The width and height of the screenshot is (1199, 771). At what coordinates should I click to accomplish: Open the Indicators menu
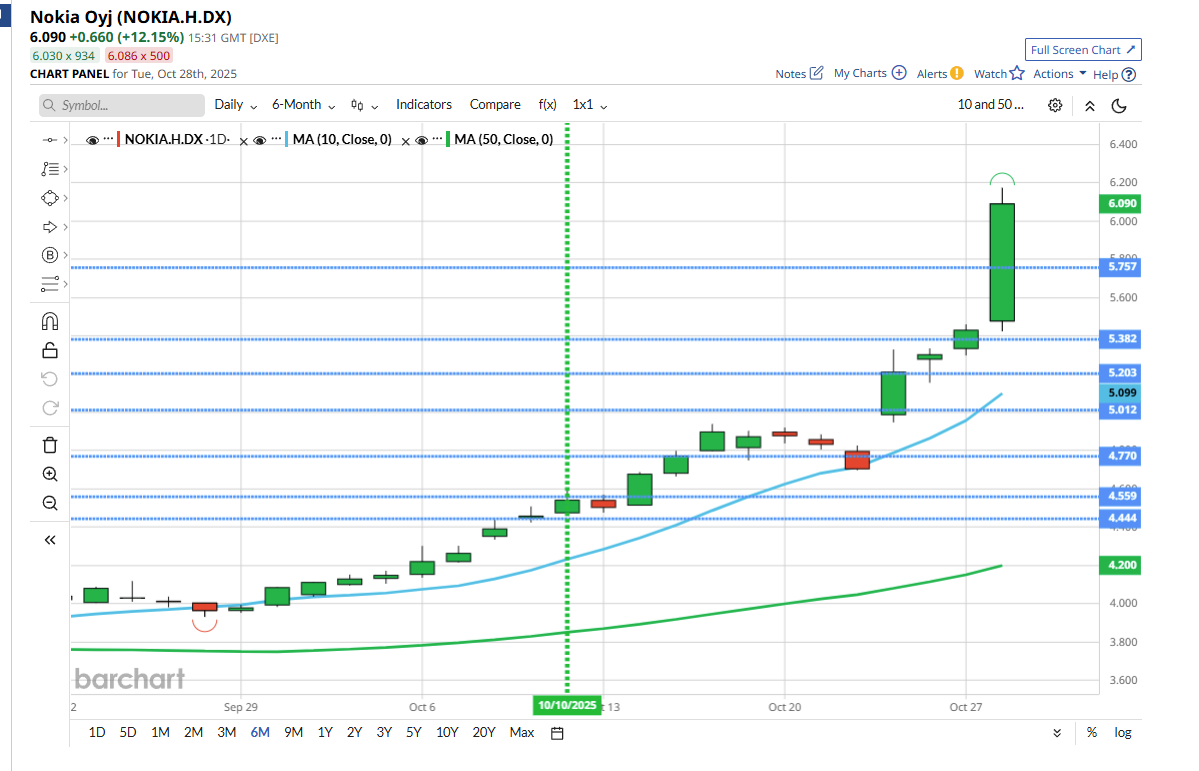pyautogui.click(x=423, y=105)
